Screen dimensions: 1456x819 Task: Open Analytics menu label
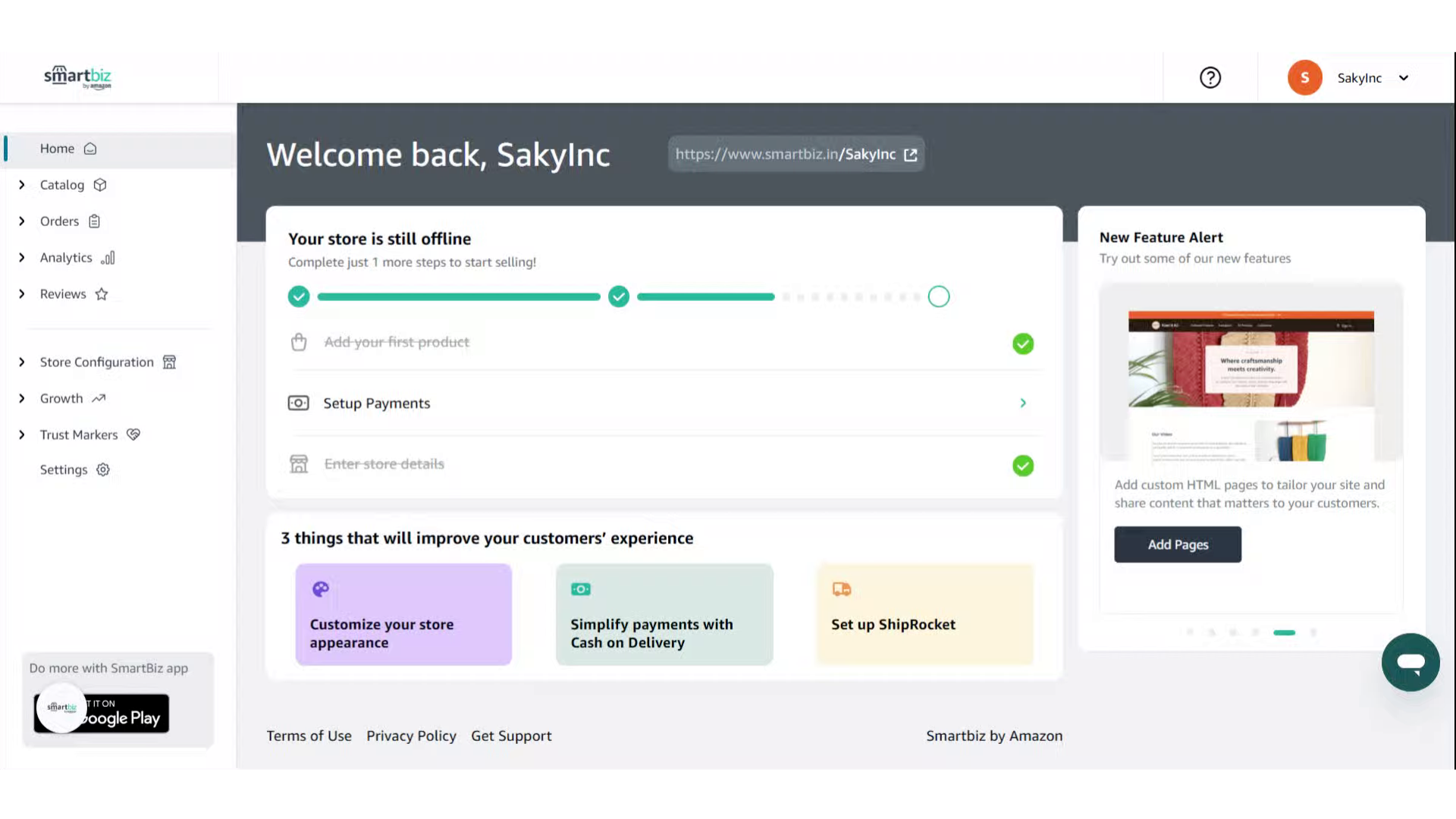(66, 258)
